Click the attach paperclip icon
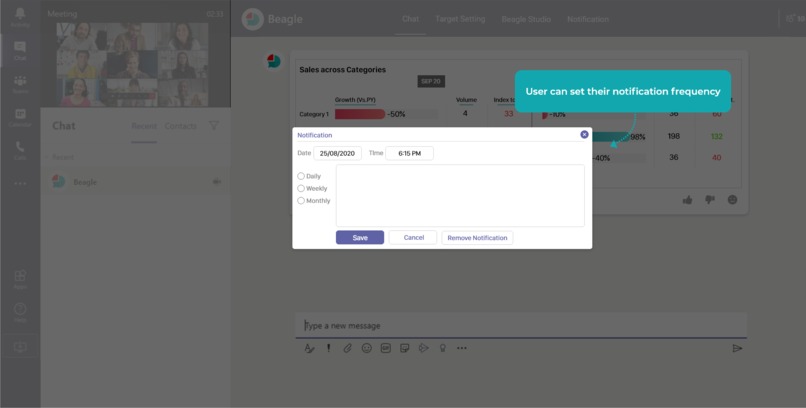806x408 pixels. tap(347, 348)
